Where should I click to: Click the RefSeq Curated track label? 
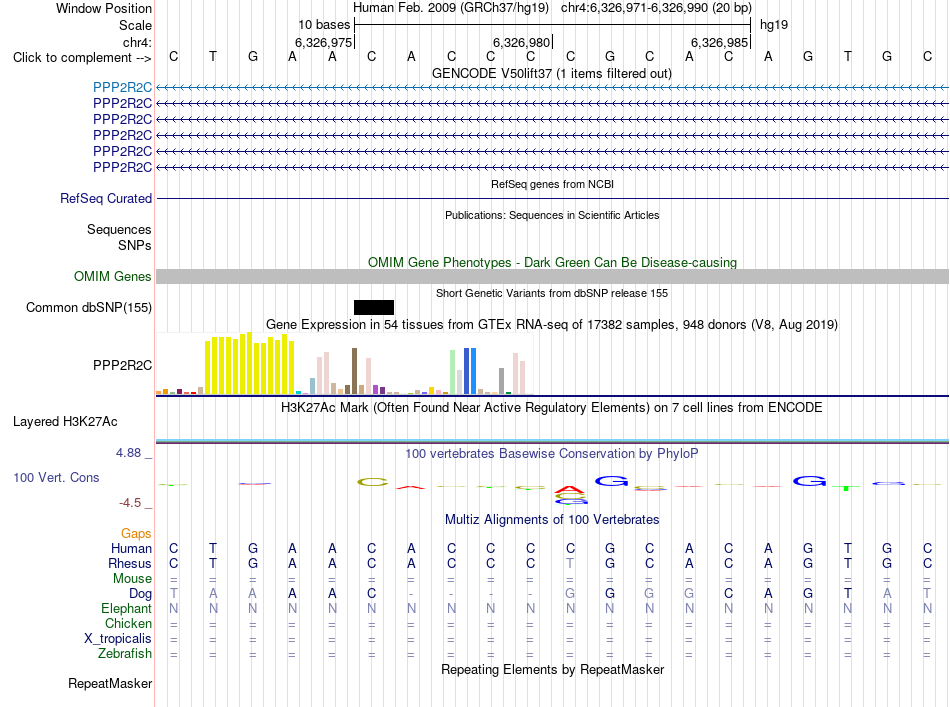pyautogui.click(x=106, y=198)
